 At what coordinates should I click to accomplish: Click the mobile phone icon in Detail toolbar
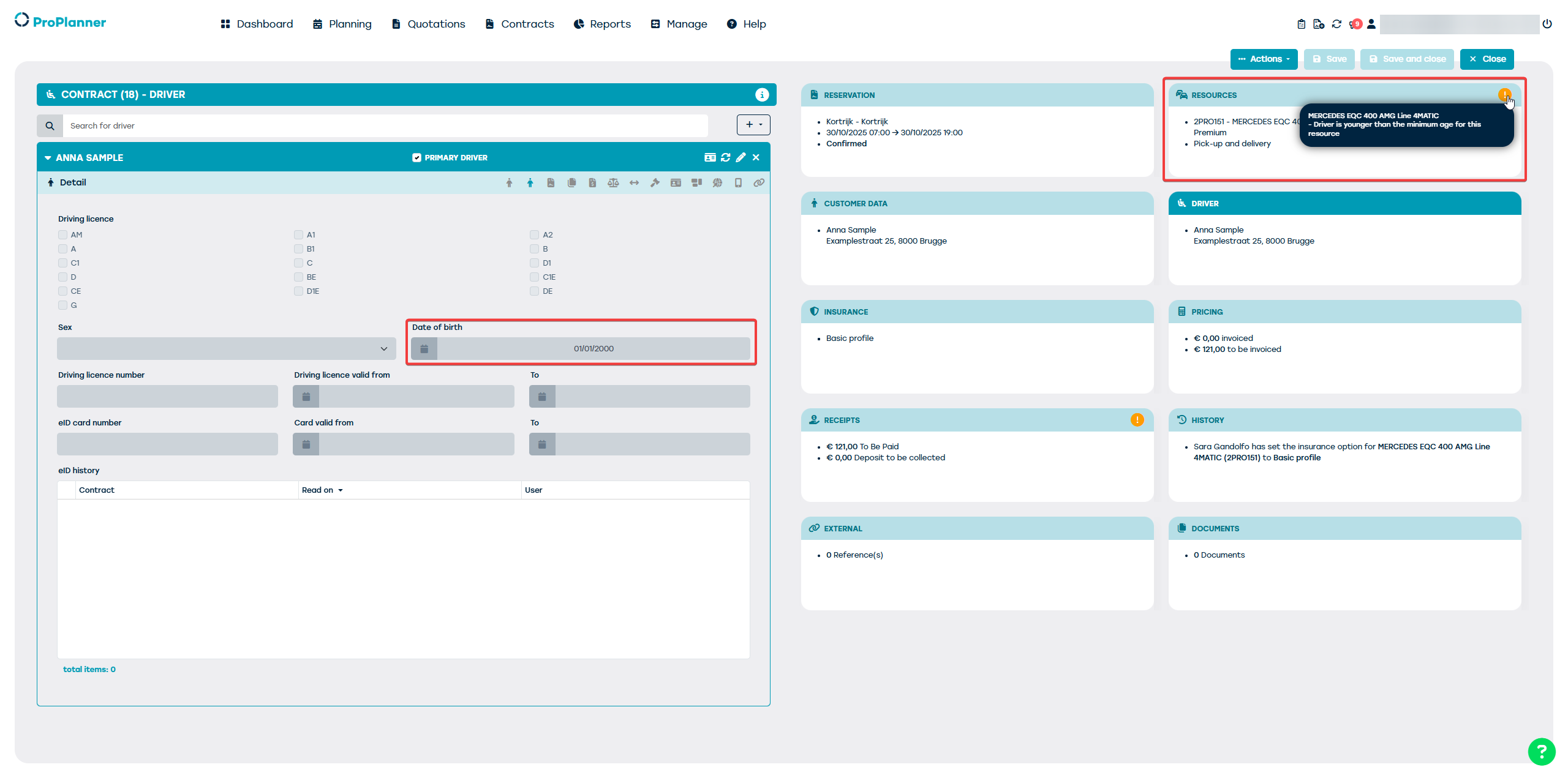click(x=738, y=182)
